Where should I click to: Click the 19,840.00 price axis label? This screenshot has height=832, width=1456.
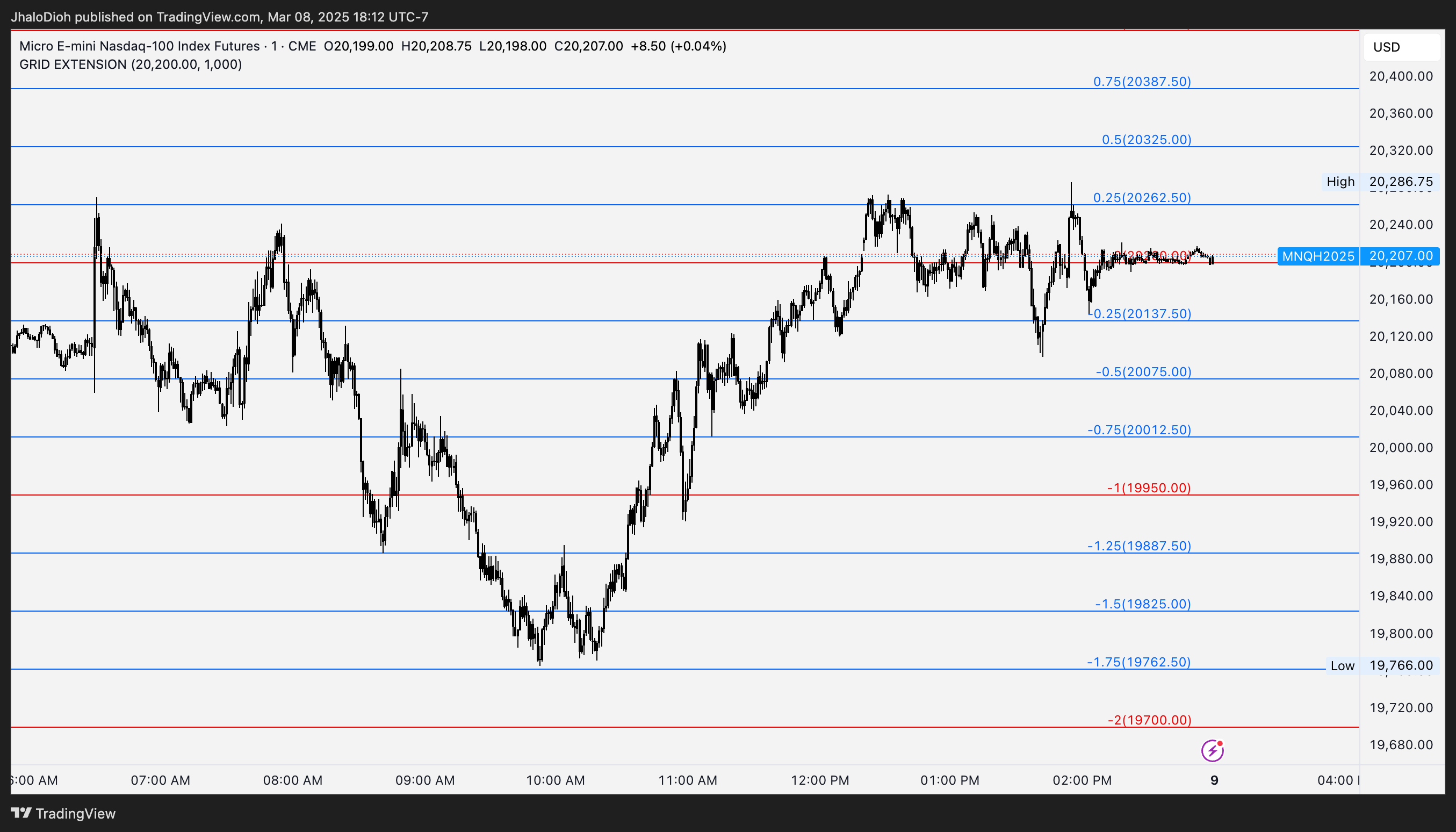1401,596
